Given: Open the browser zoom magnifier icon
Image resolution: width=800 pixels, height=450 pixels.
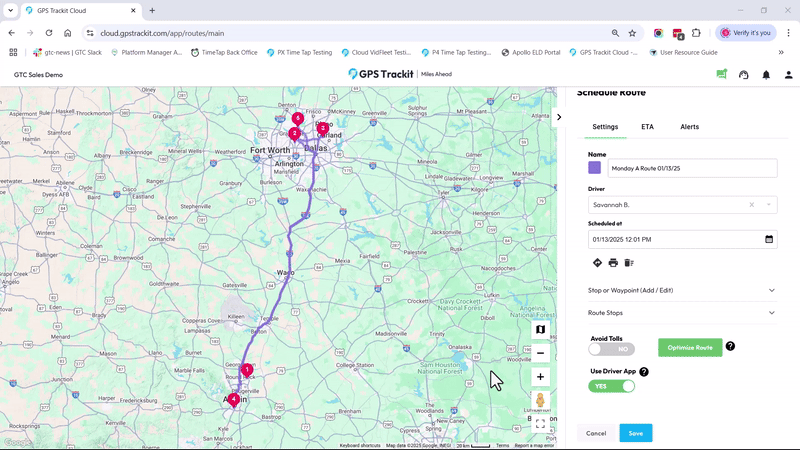Looking at the screenshot, I should point(615,33).
